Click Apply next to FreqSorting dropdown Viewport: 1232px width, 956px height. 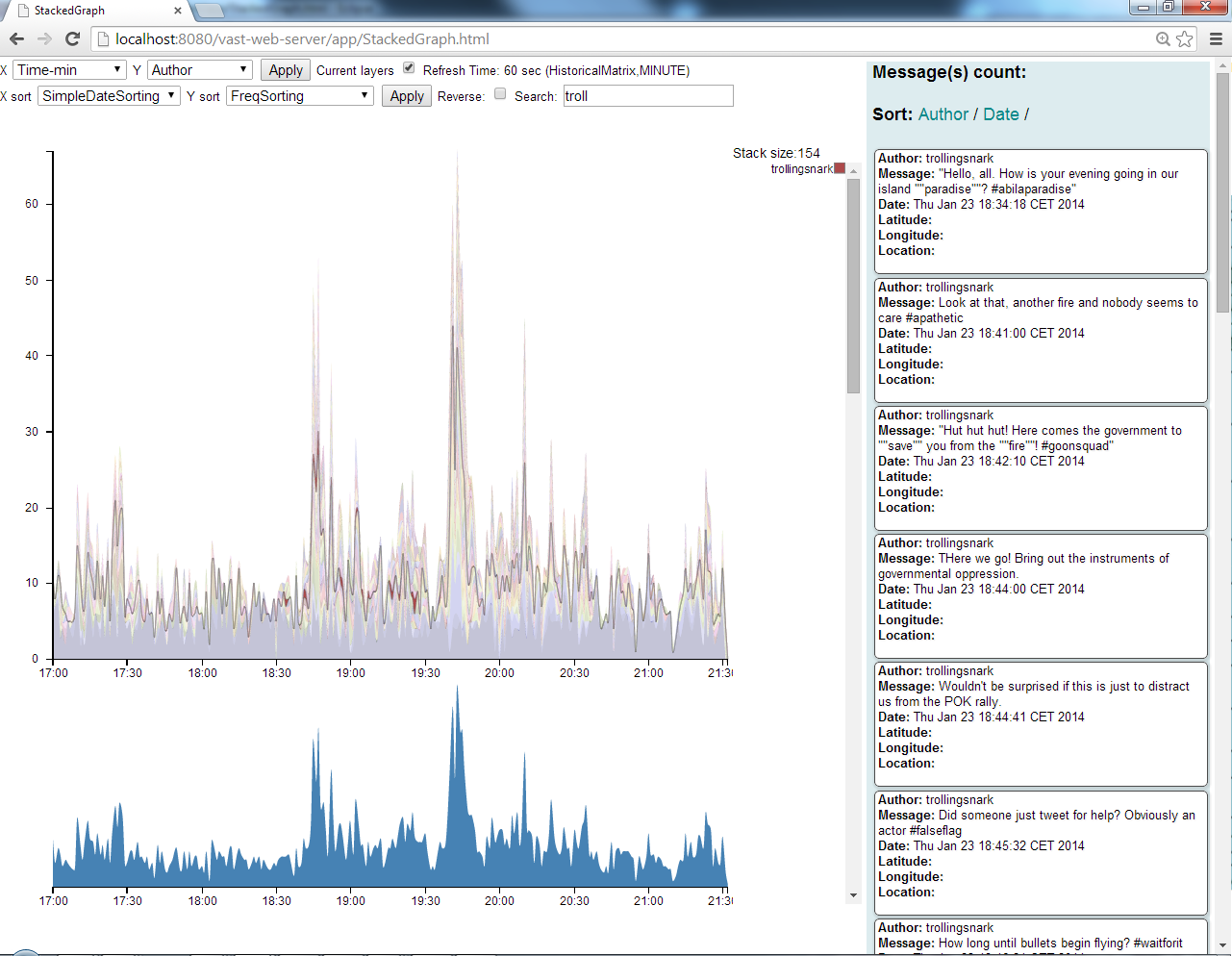[407, 96]
